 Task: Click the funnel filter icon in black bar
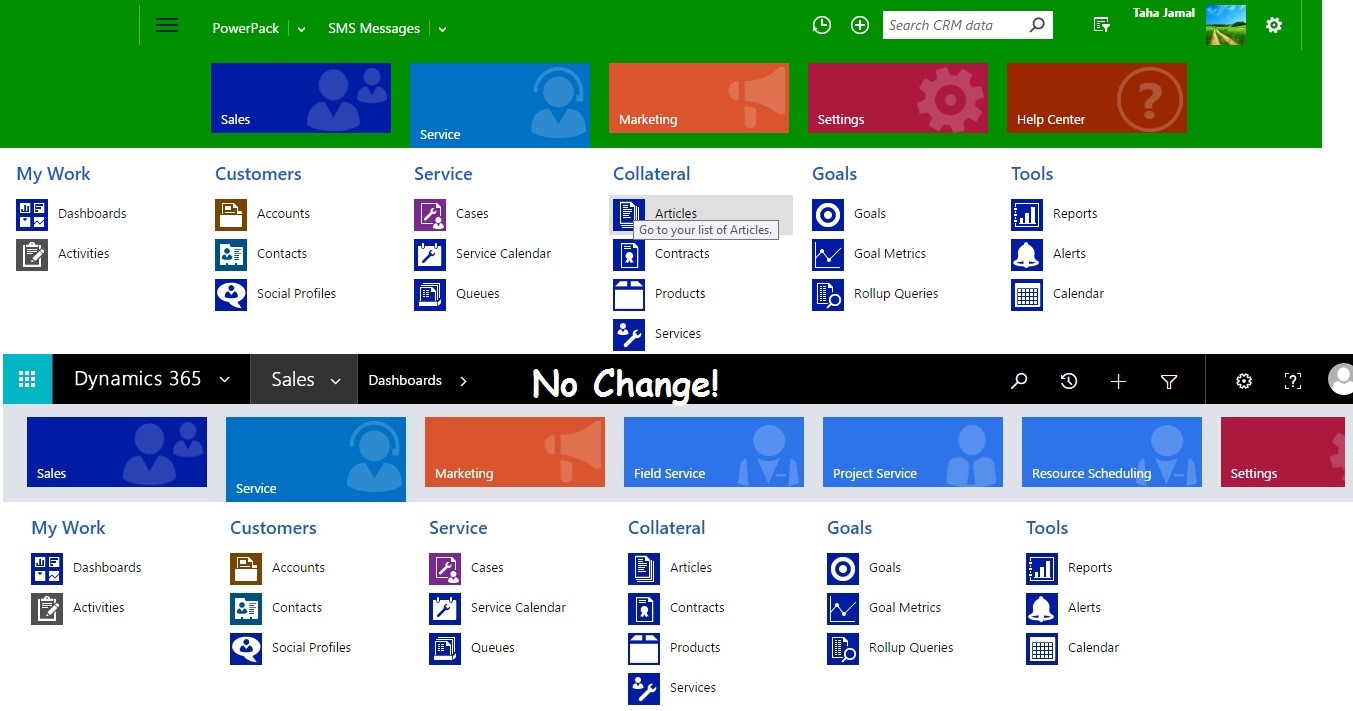[x=1168, y=381]
